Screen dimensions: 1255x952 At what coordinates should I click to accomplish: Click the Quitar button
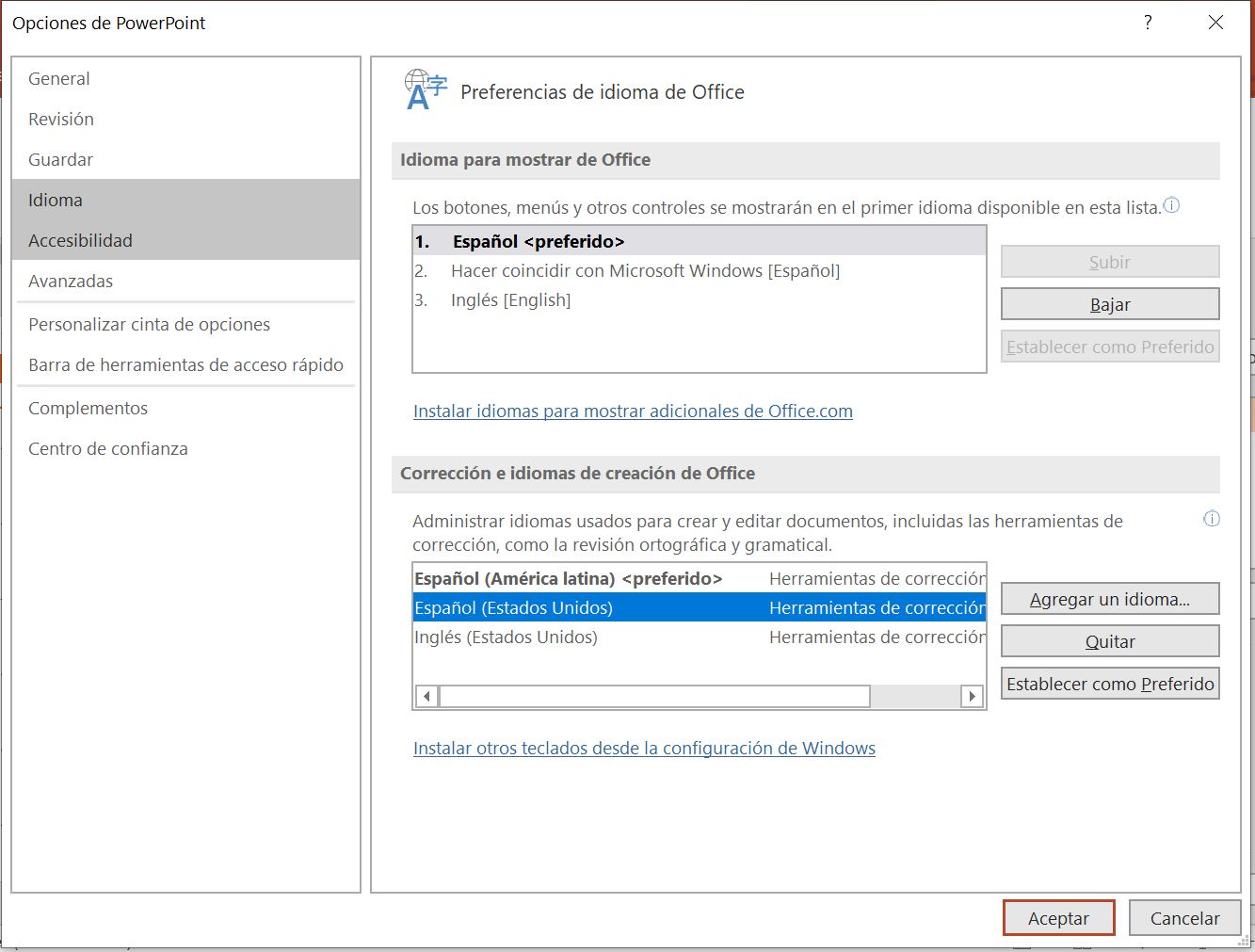tap(1110, 641)
